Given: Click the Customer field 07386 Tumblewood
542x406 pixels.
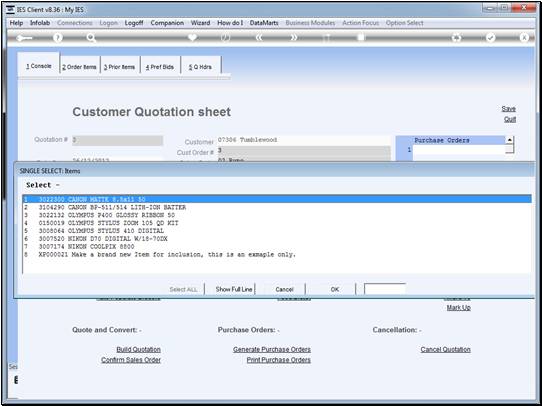Looking at the screenshot, I should click(x=304, y=140).
